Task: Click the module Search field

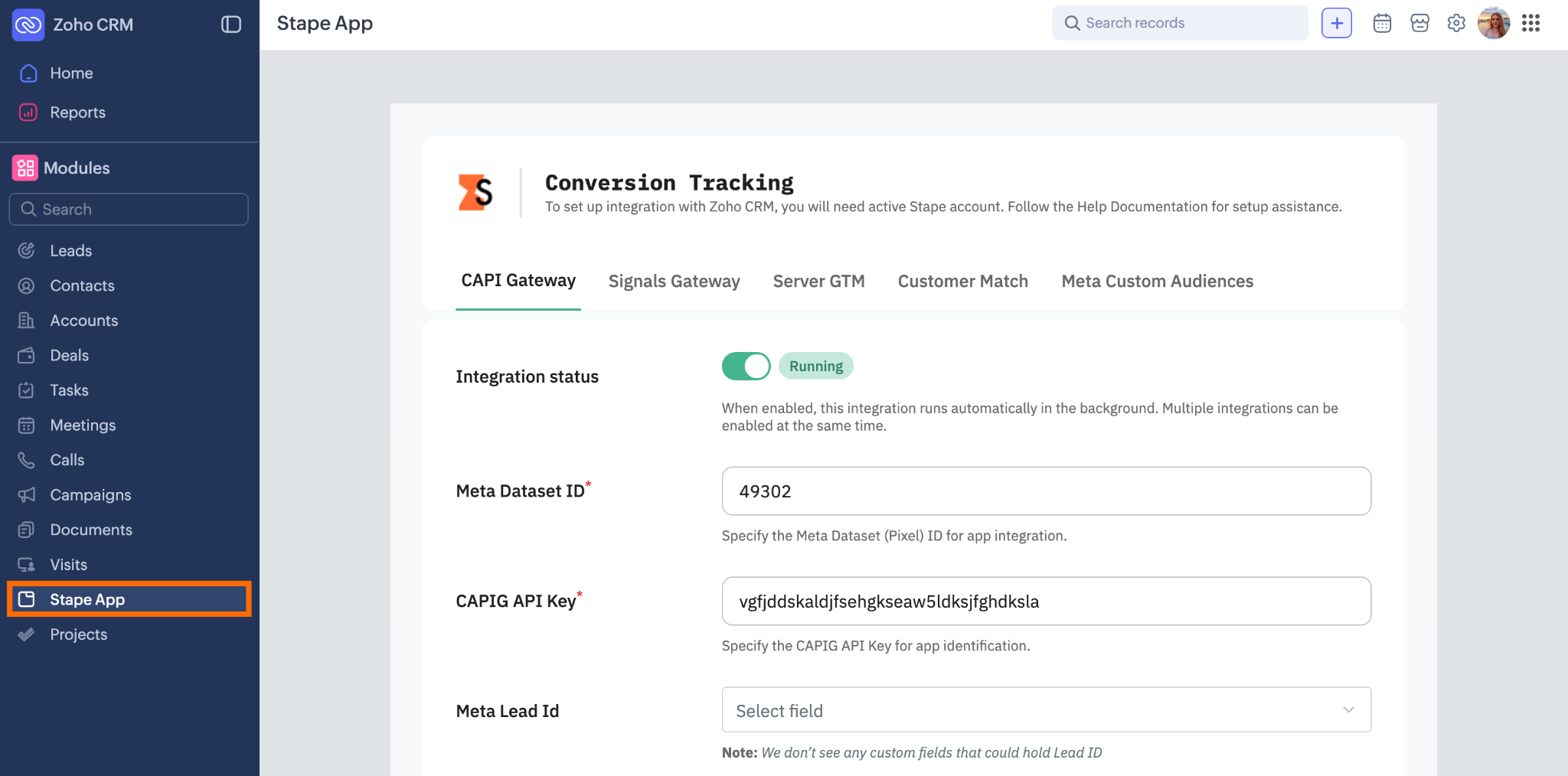Action: point(129,209)
